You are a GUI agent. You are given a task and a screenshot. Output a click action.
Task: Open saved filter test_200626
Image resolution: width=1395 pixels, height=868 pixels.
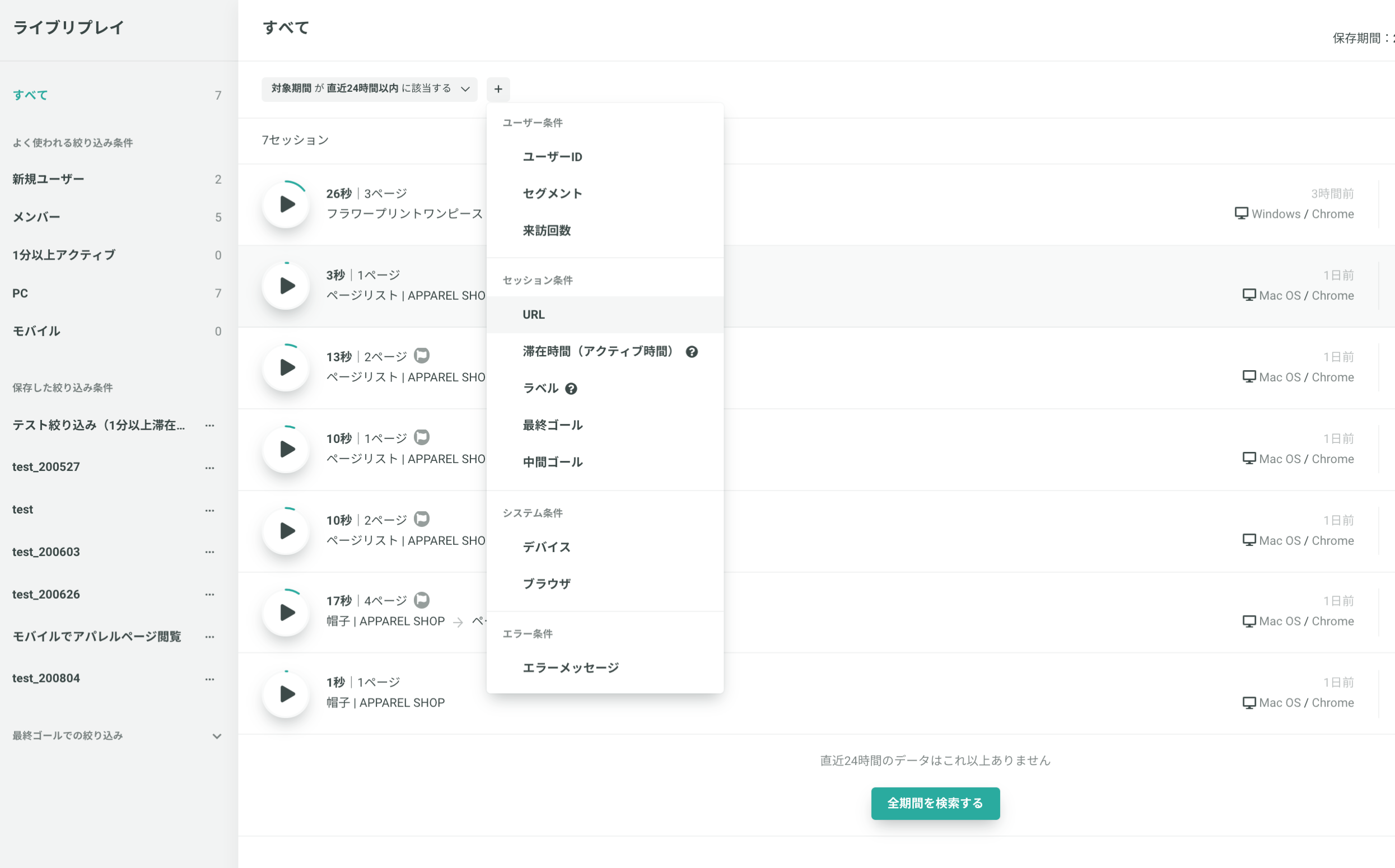coord(46,594)
